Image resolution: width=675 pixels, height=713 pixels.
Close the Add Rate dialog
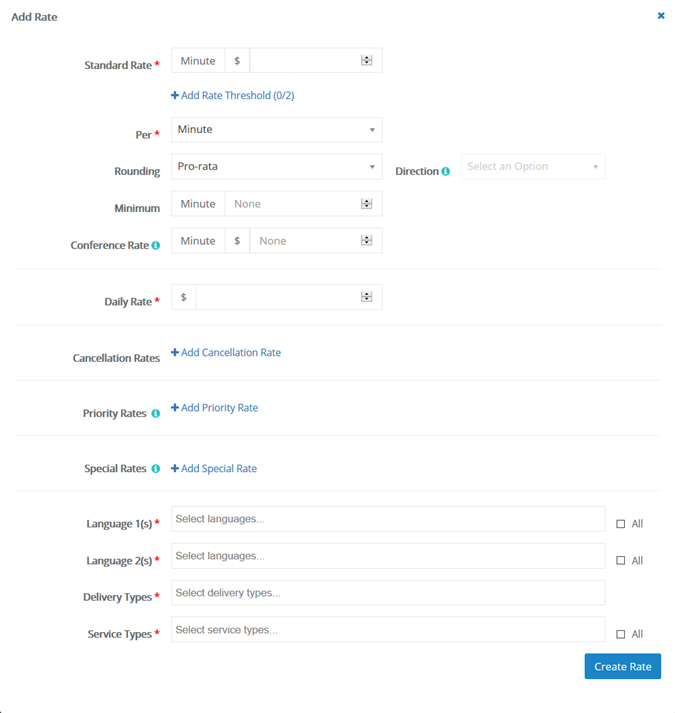(661, 16)
